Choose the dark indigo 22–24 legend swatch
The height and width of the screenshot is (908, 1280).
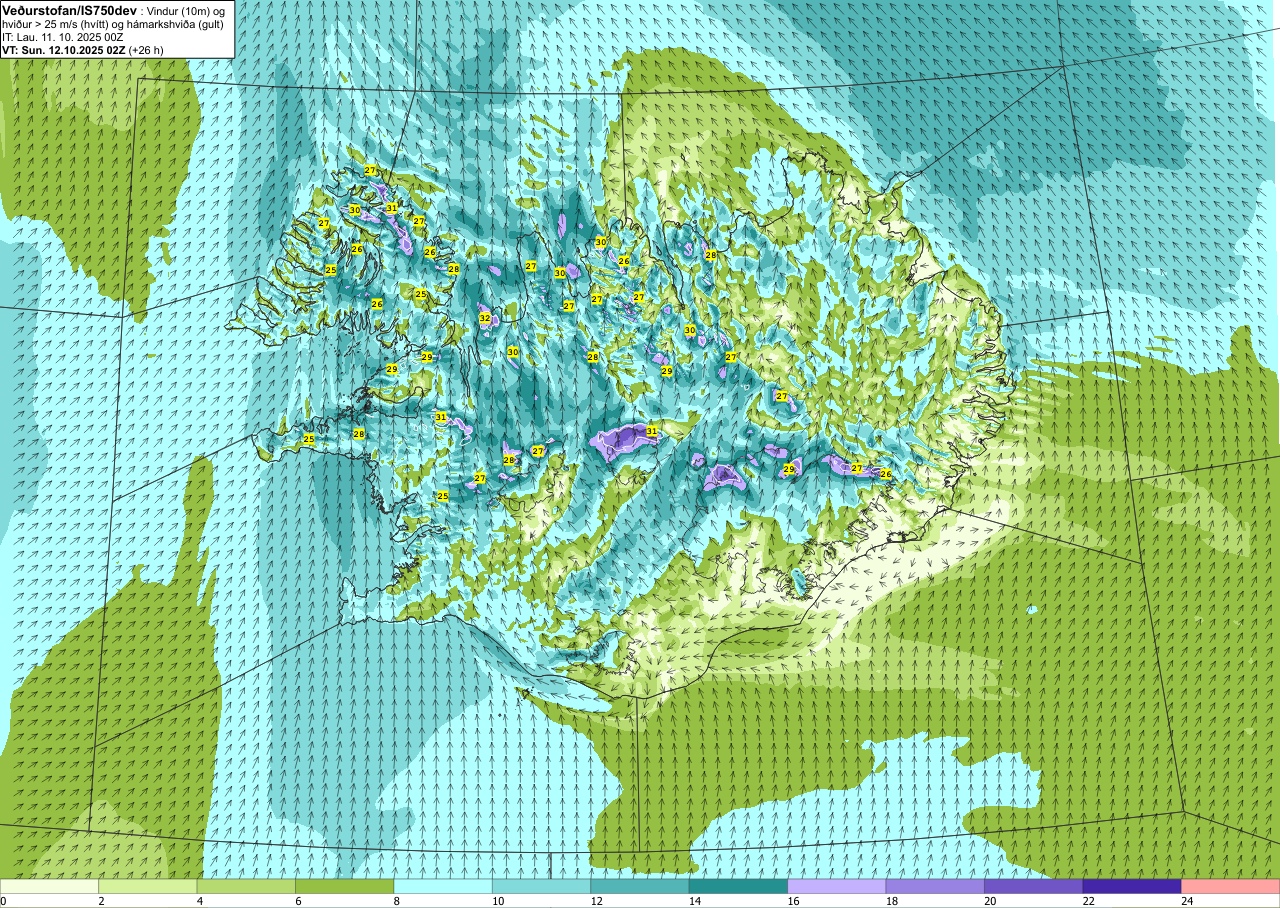tap(1132, 887)
